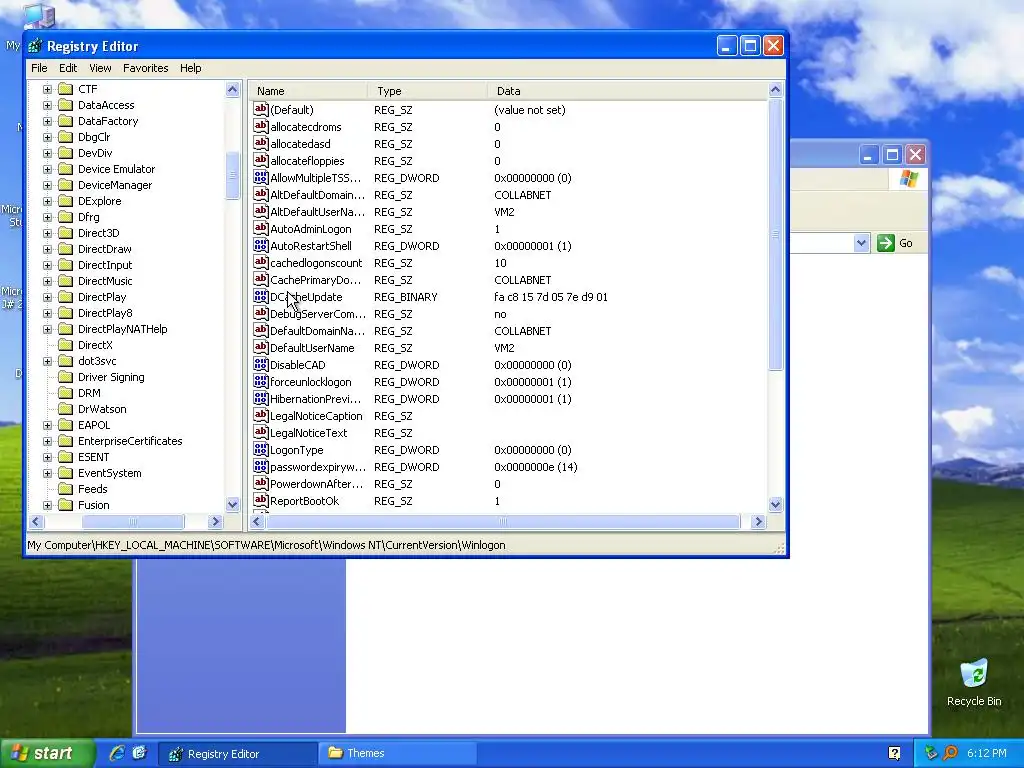Open the address dropdown in Themes window
Screen dimensions: 1024x768
[x=861, y=243]
